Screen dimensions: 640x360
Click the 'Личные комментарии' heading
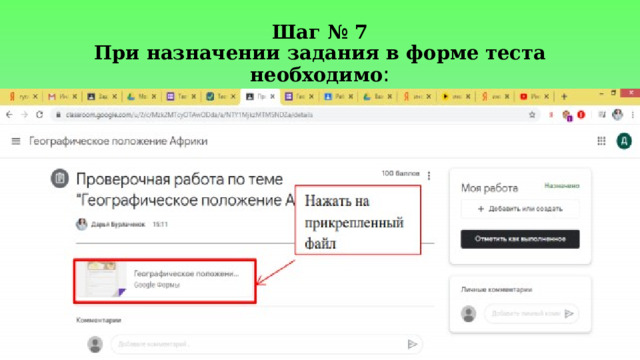tap(497, 289)
